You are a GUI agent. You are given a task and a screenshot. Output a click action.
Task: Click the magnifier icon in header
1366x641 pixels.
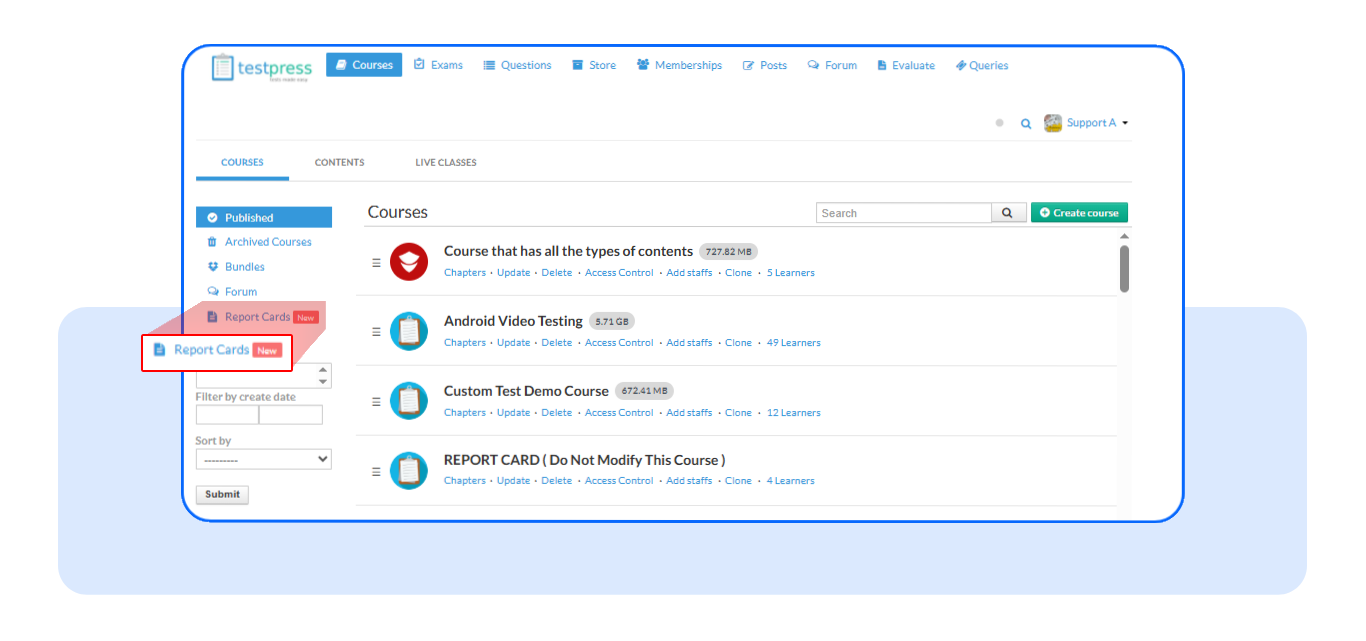(1025, 124)
